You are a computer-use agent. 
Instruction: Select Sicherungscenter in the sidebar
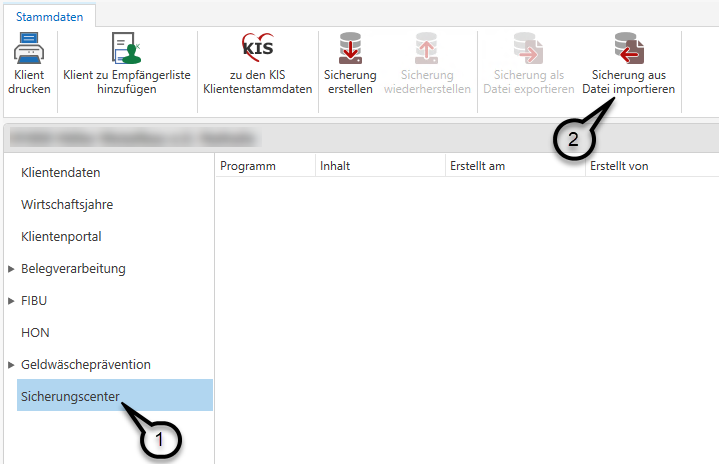click(70, 397)
